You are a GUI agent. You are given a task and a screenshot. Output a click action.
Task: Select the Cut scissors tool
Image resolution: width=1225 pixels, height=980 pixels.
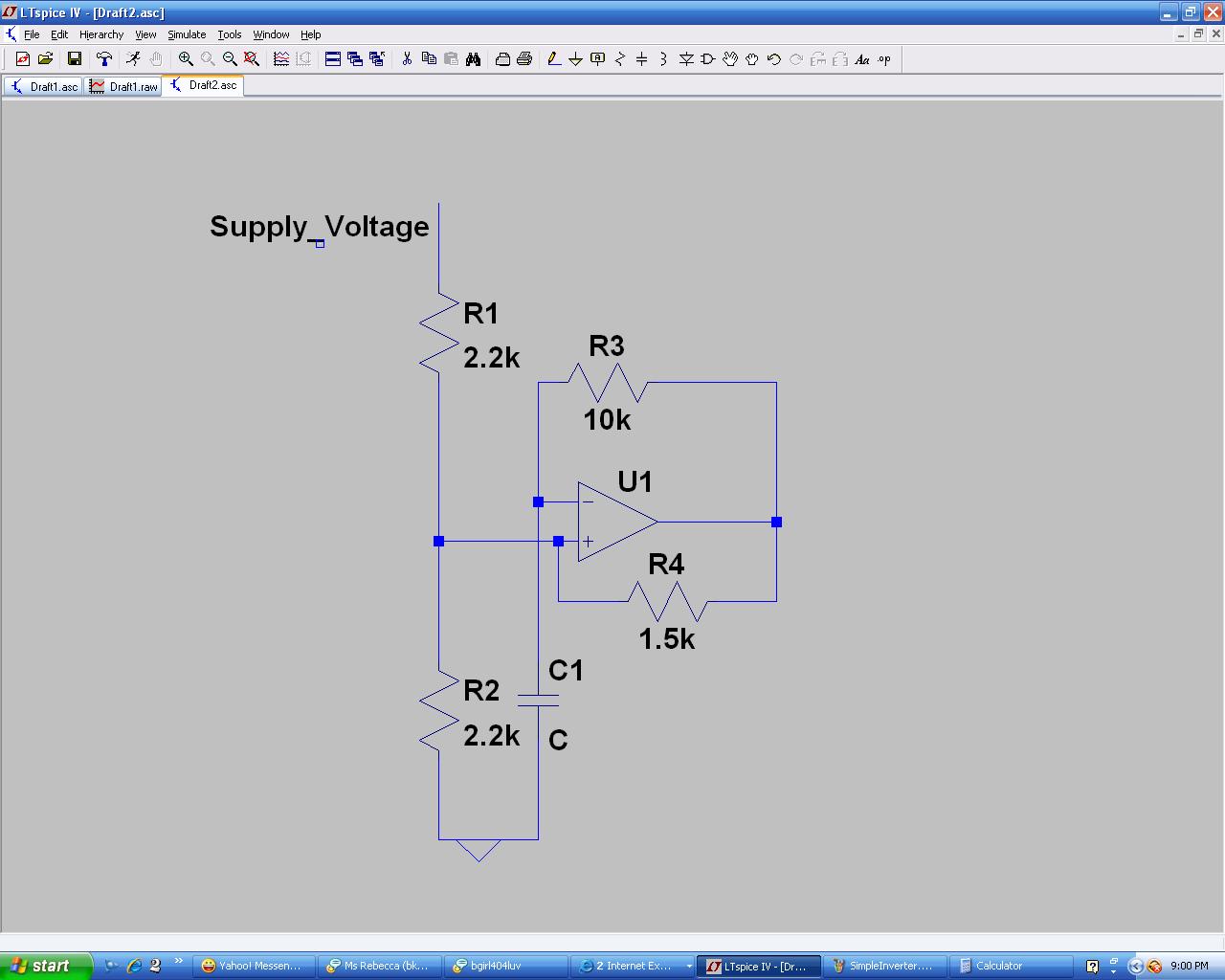pos(407,59)
